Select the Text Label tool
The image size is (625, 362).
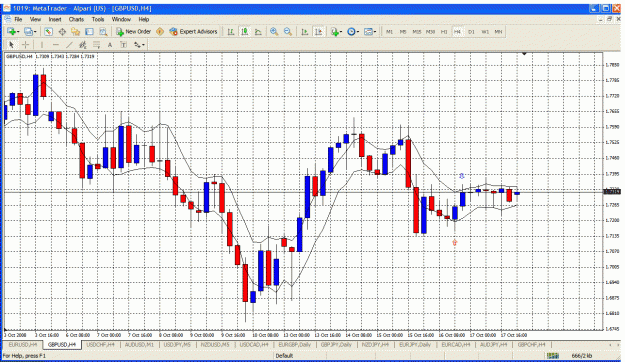(124, 45)
